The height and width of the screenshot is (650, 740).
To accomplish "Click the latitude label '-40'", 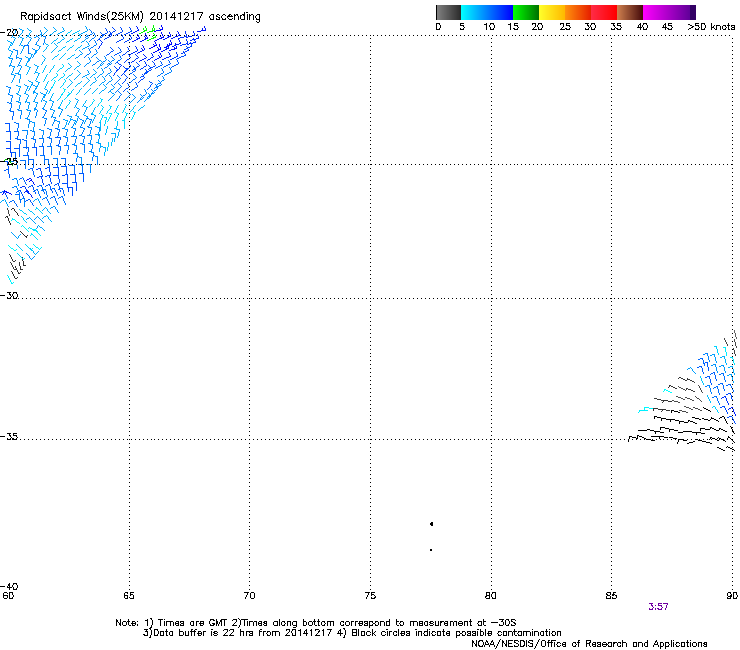I will point(9,586).
